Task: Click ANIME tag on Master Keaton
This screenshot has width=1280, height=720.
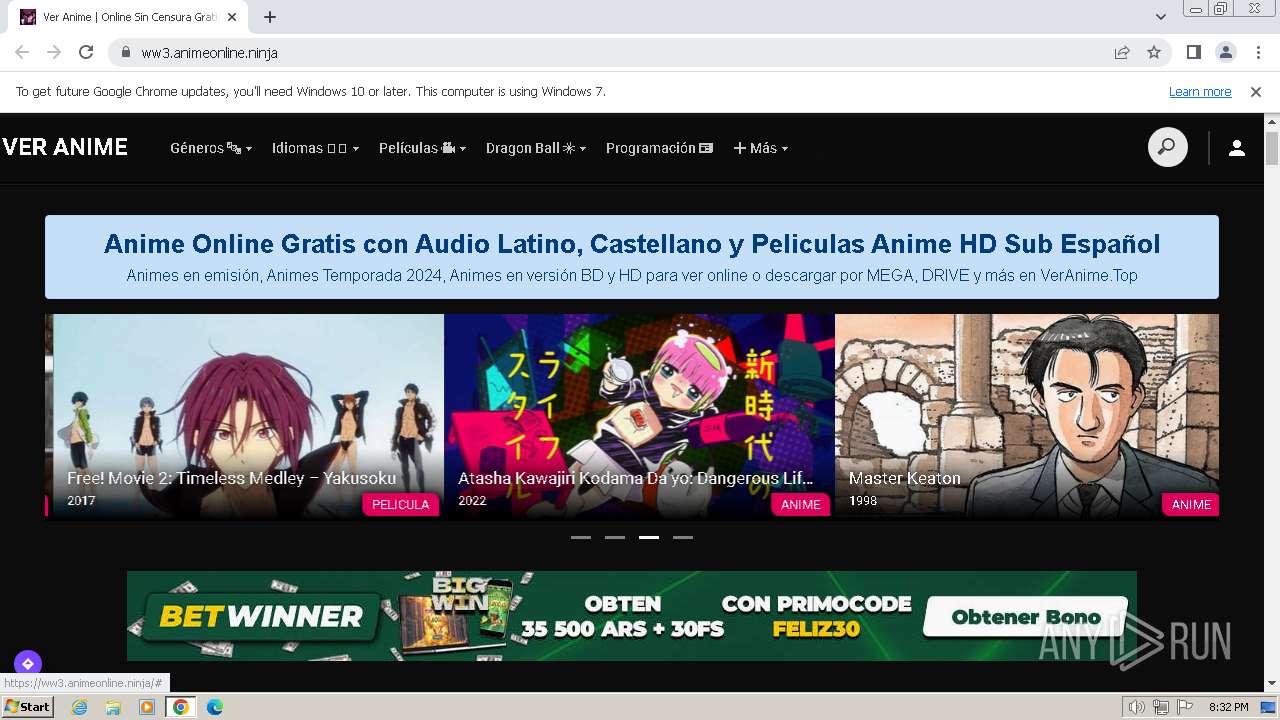Action: click(x=1190, y=505)
